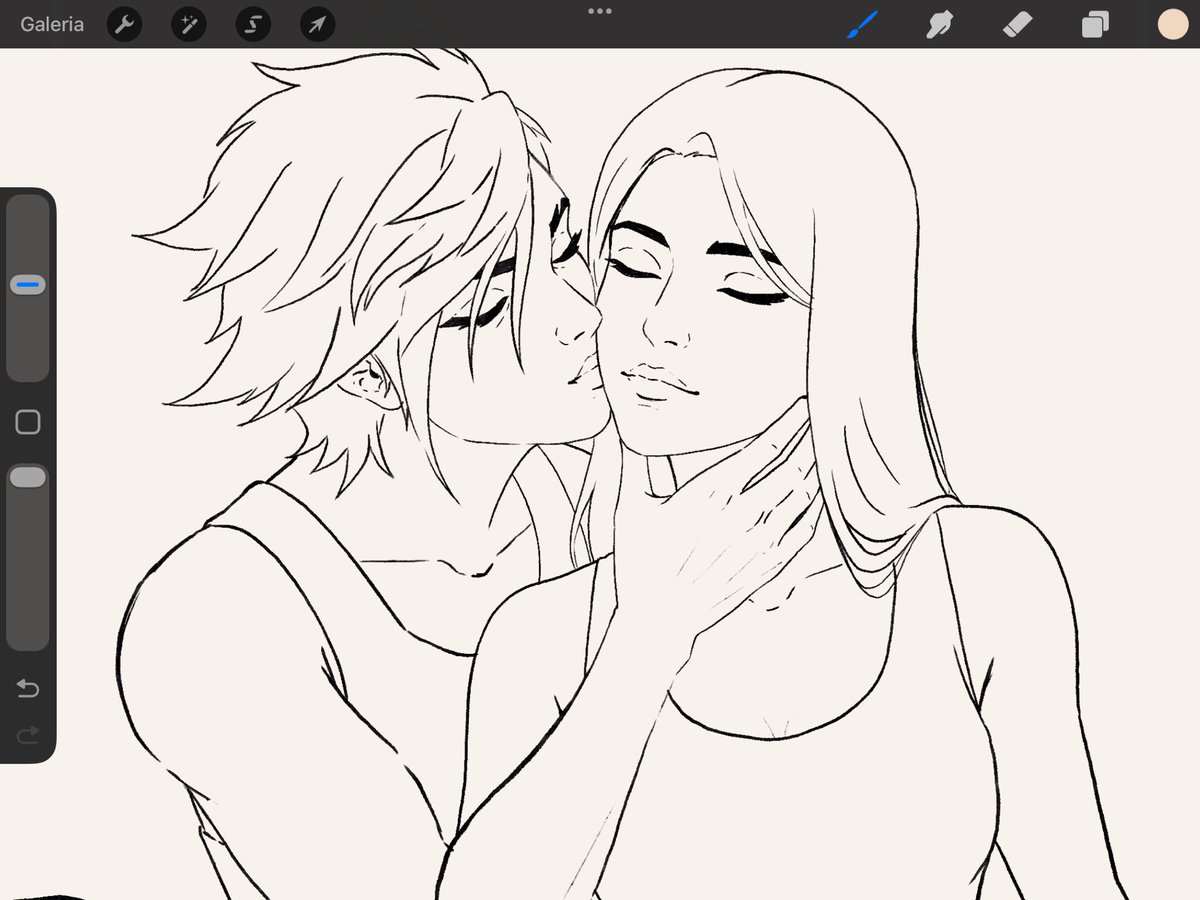Tap the grey opacity slider handle
This screenshot has height=900, width=1200.
point(27,477)
